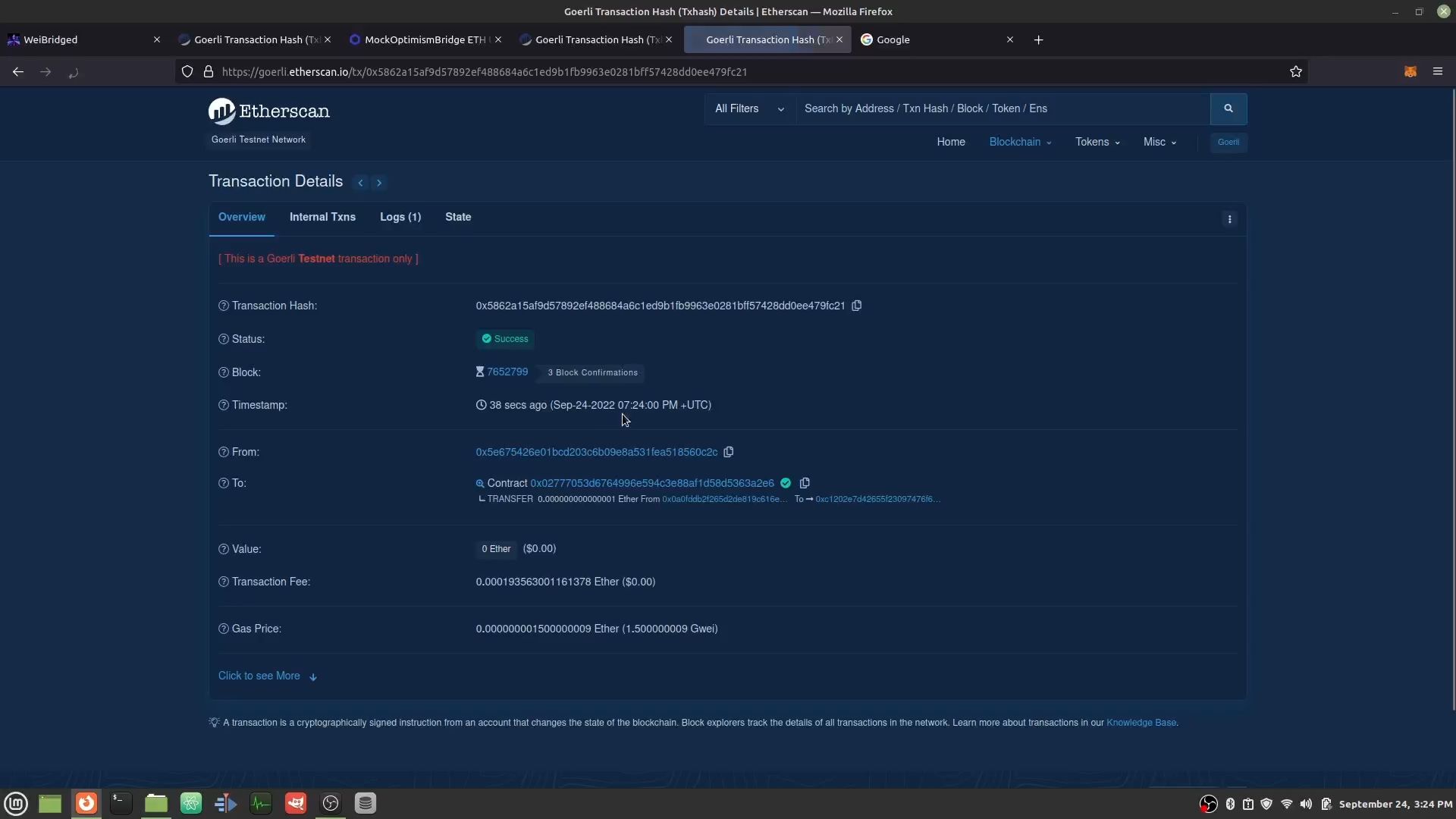1456x819 pixels.
Task: Click the blue search magnifier button
Action: point(1228,108)
